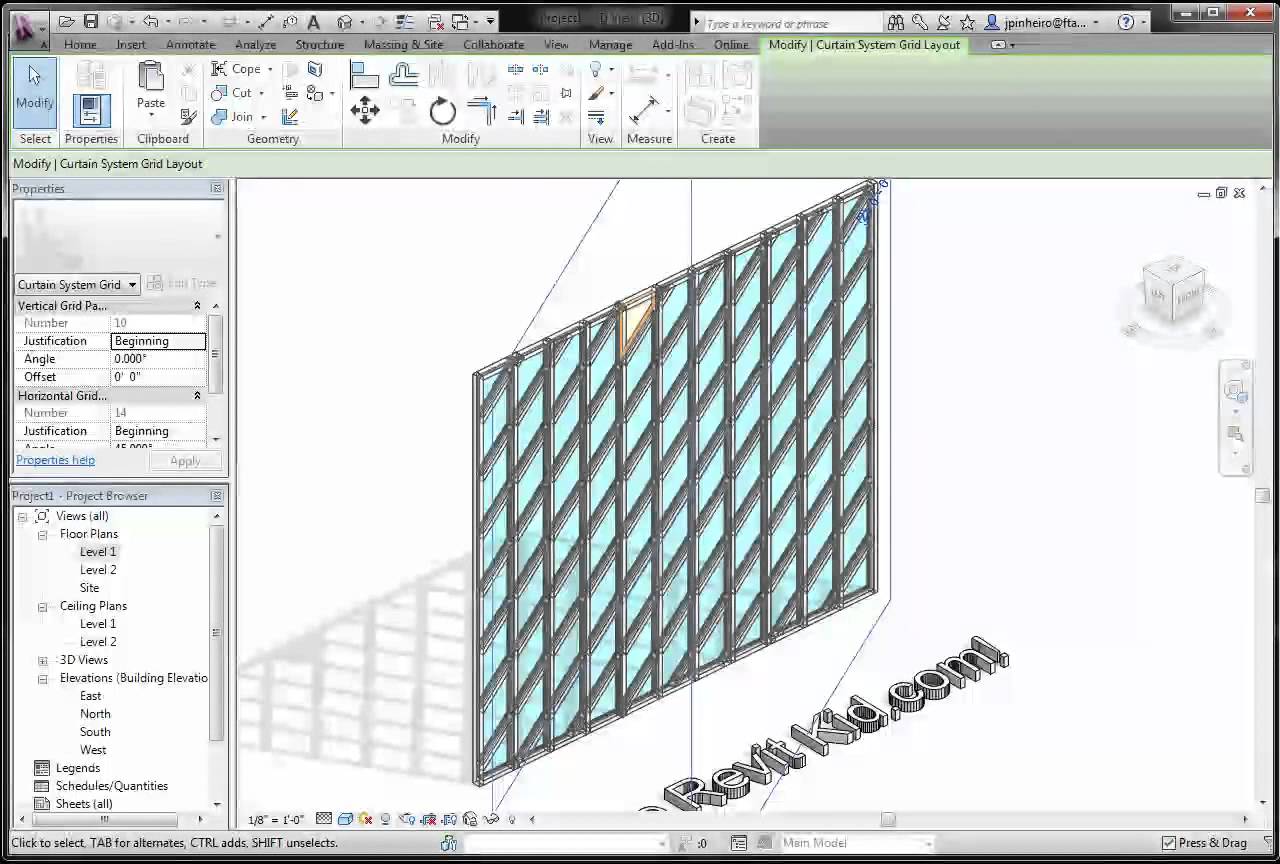Click the Apply button in Properties
The image size is (1280, 864).
pyautogui.click(x=185, y=460)
